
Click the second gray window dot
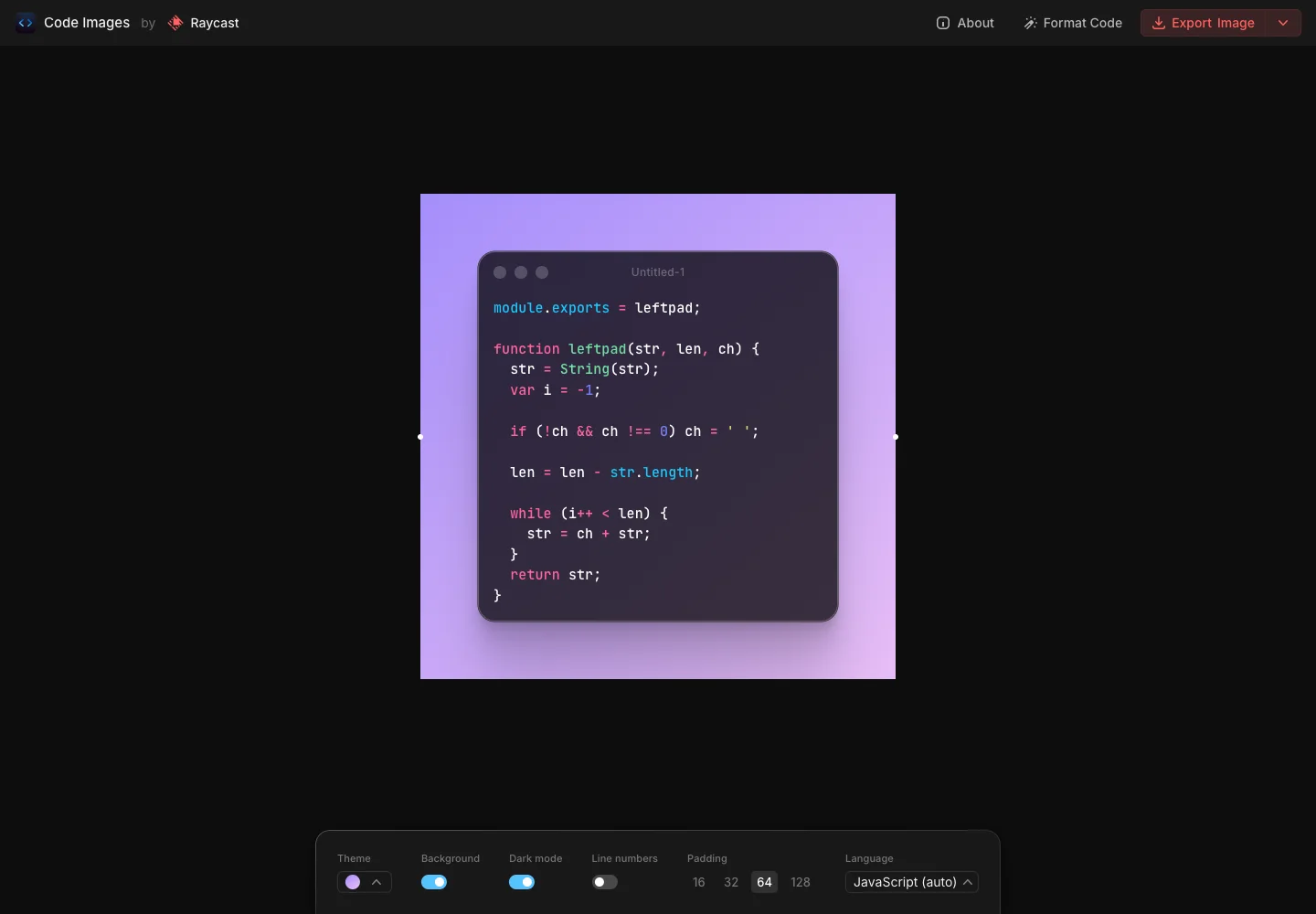coord(521,272)
